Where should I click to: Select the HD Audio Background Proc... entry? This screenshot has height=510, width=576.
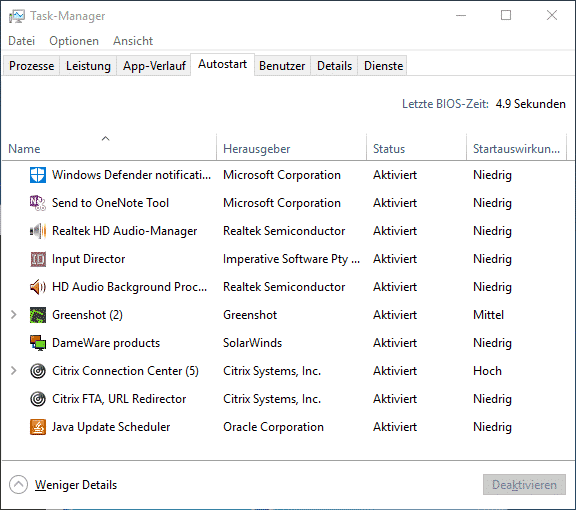(x=129, y=287)
